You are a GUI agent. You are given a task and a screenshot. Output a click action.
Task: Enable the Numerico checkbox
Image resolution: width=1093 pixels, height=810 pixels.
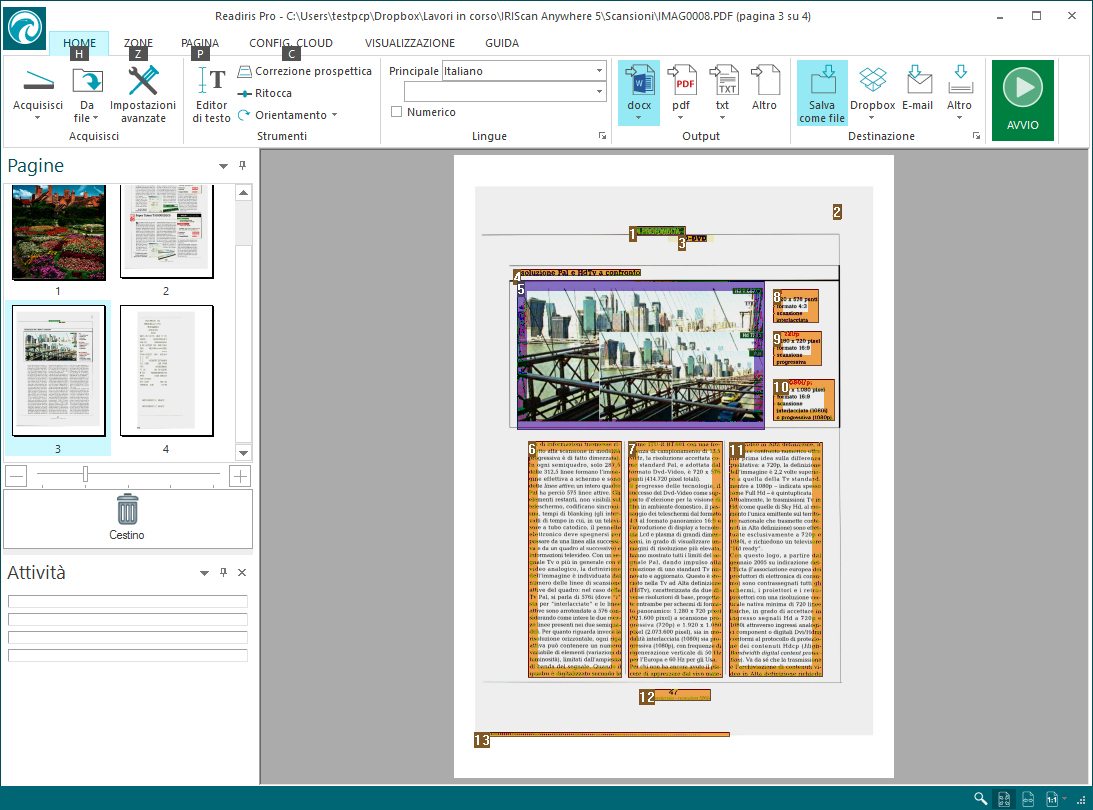click(x=397, y=112)
